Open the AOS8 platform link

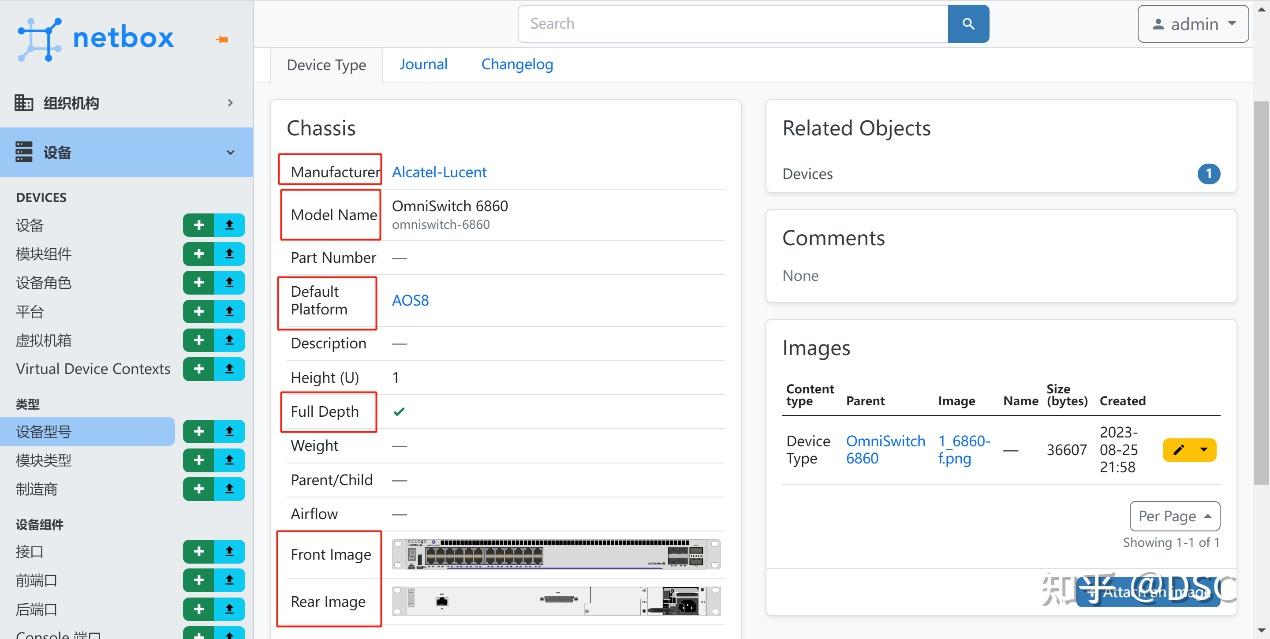coord(410,300)
